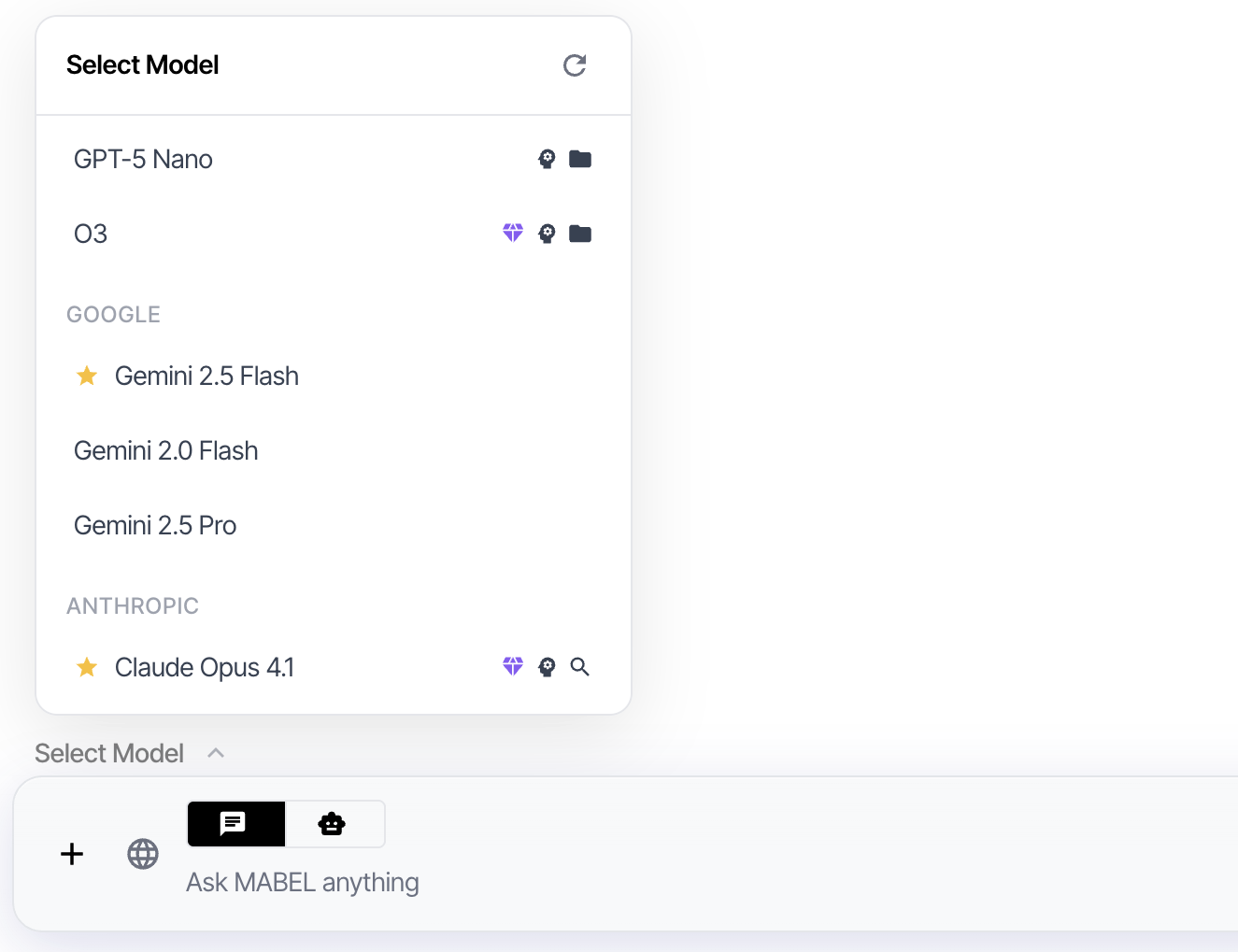Click the reasoning icon next to GPT-5 Nano

tap(547, 158)
